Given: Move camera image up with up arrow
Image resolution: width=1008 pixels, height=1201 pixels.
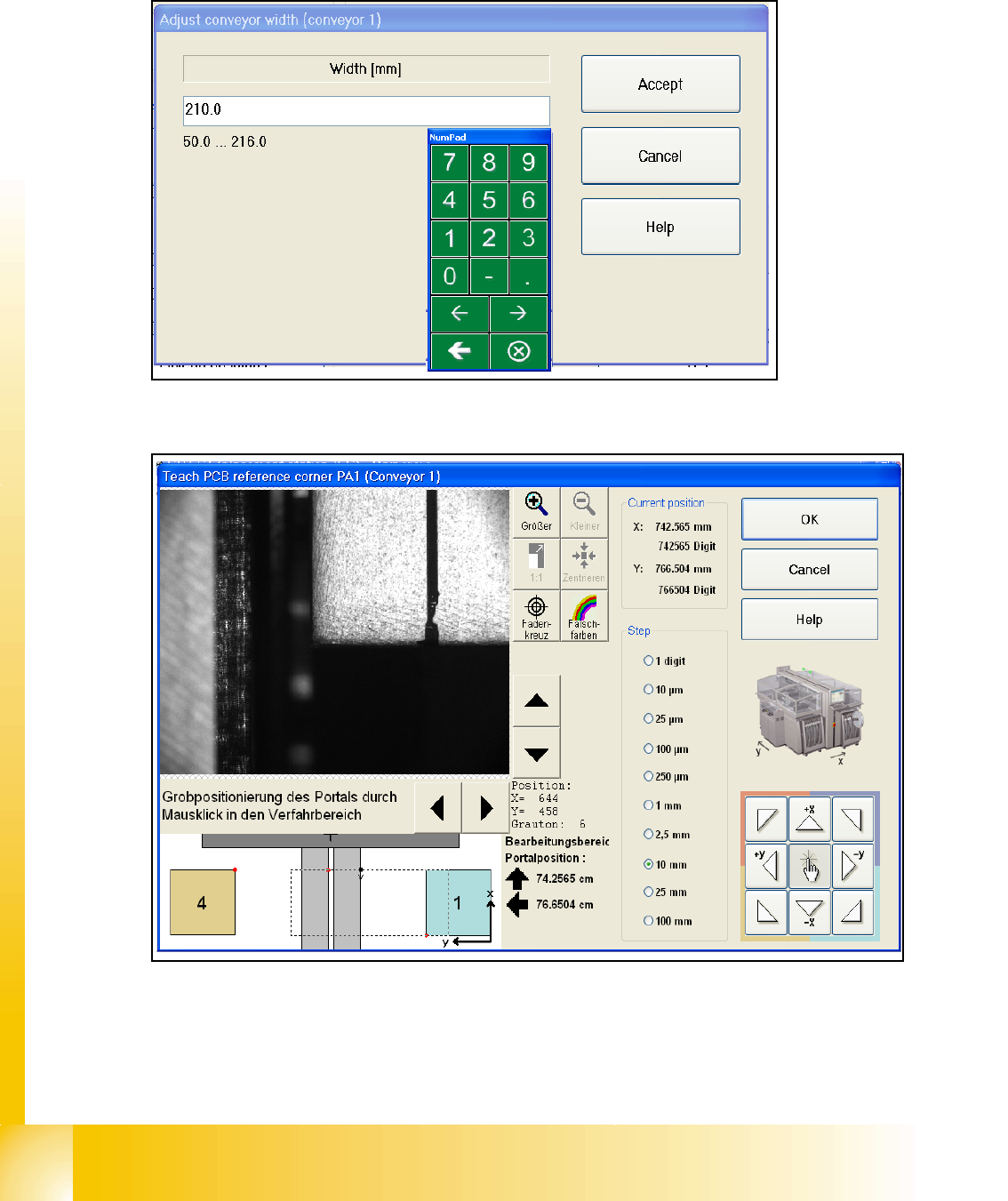Looking at the screenshot, I should click(x=537, y=701).
